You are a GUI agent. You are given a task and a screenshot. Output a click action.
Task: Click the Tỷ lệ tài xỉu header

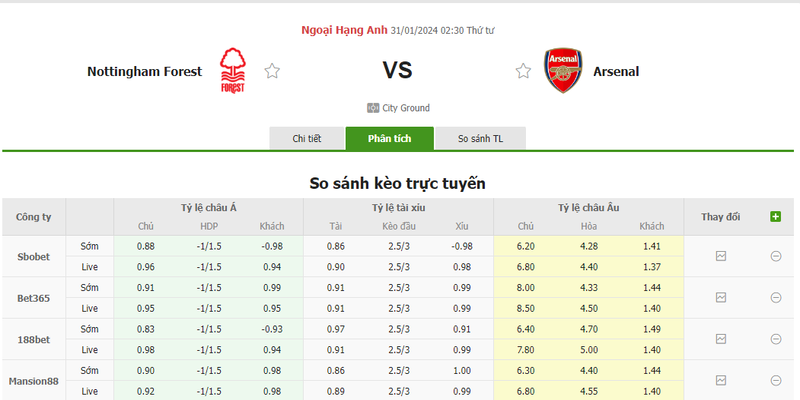coord(398,208)
